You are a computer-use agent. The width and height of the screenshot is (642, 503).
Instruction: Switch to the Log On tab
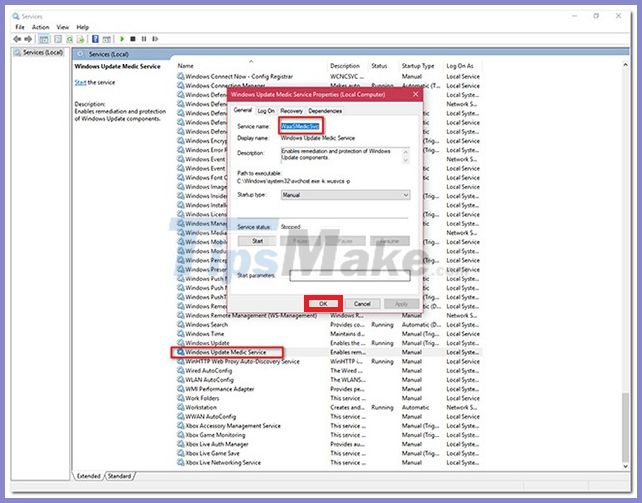pos(266,111)
